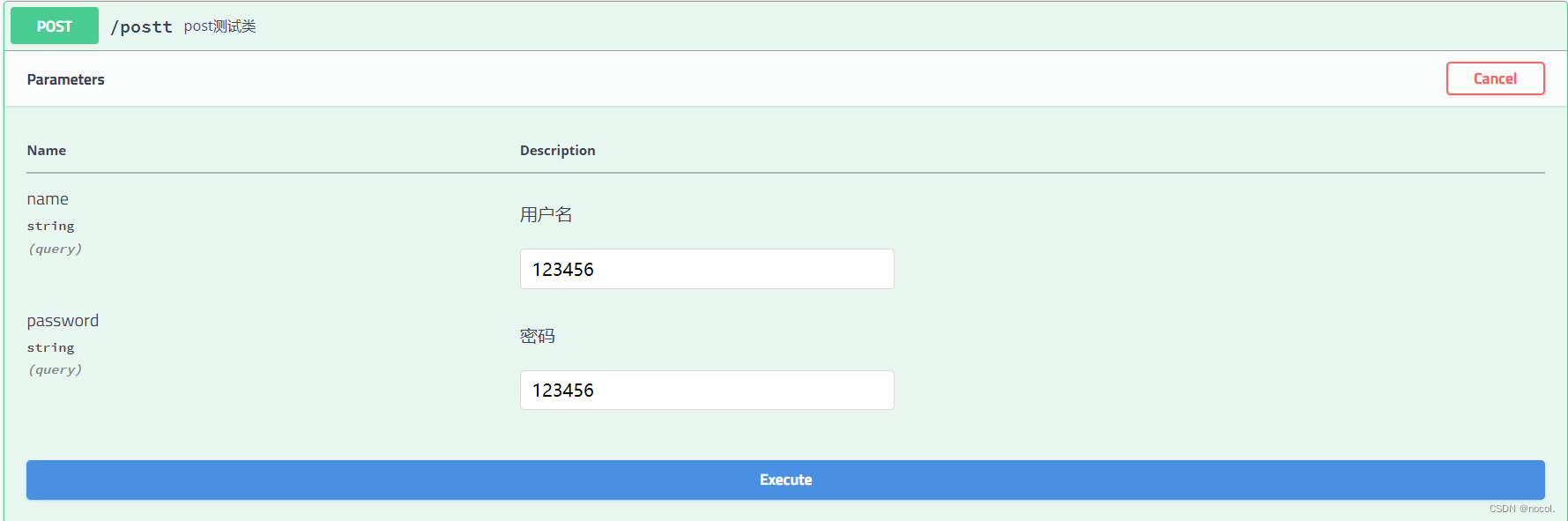Click the Description column header

tap(558, 151)
